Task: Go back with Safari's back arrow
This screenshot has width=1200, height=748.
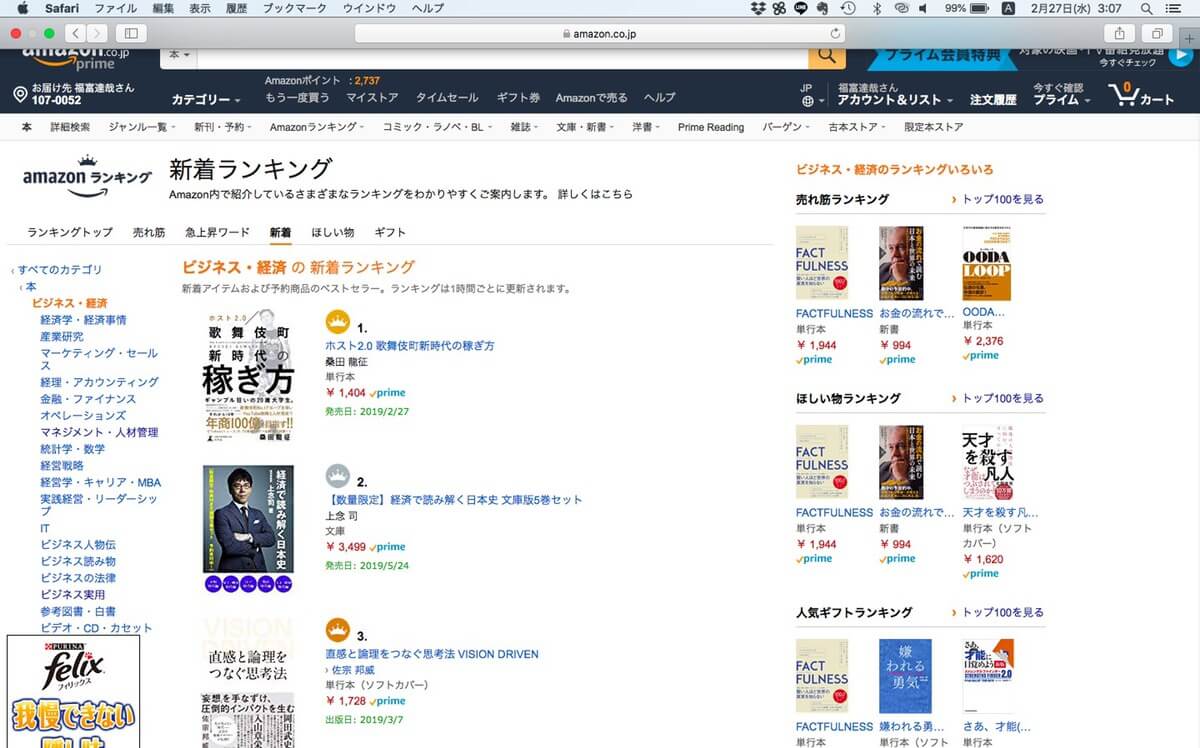Action: pos(73,34)
